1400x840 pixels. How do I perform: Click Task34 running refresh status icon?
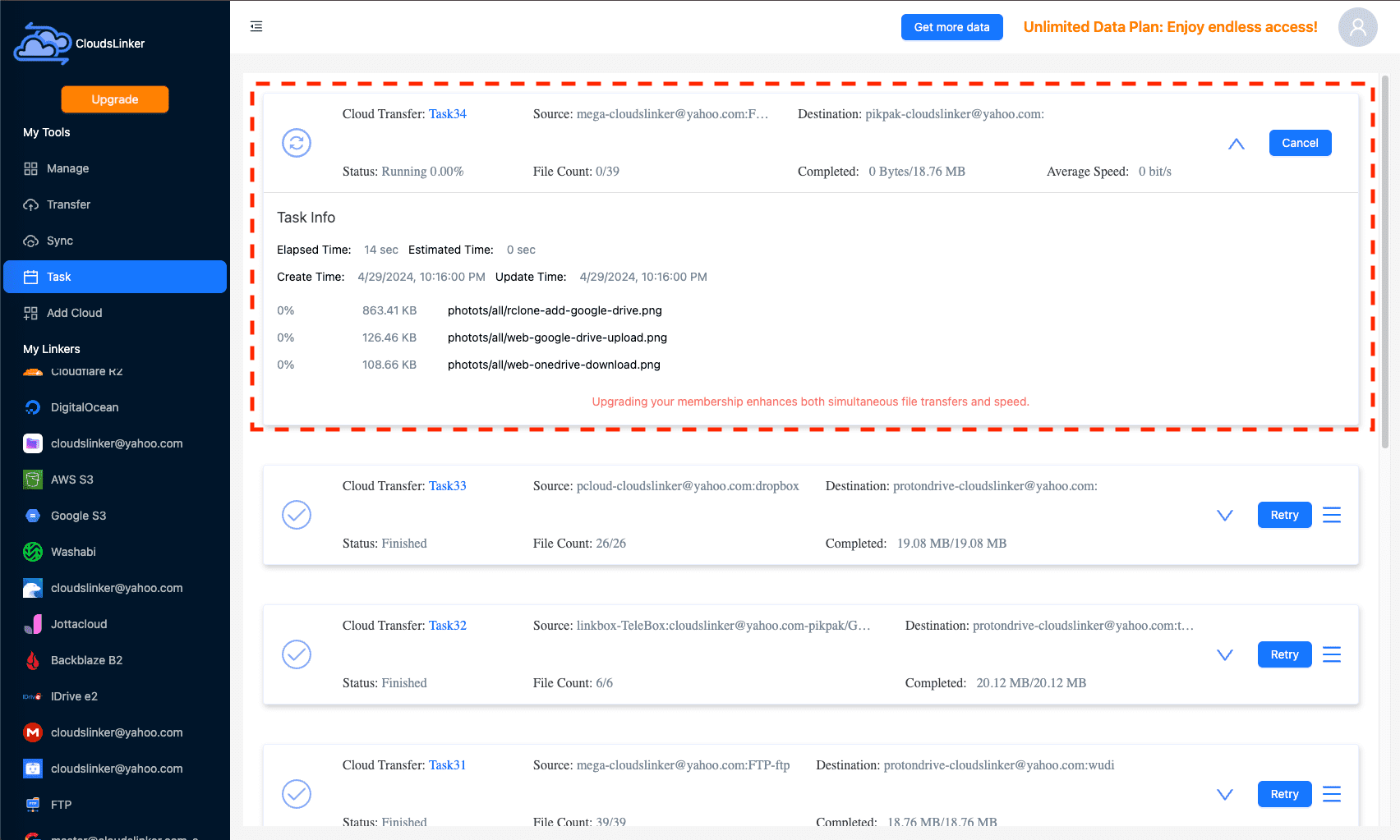[x=297, y=143]
